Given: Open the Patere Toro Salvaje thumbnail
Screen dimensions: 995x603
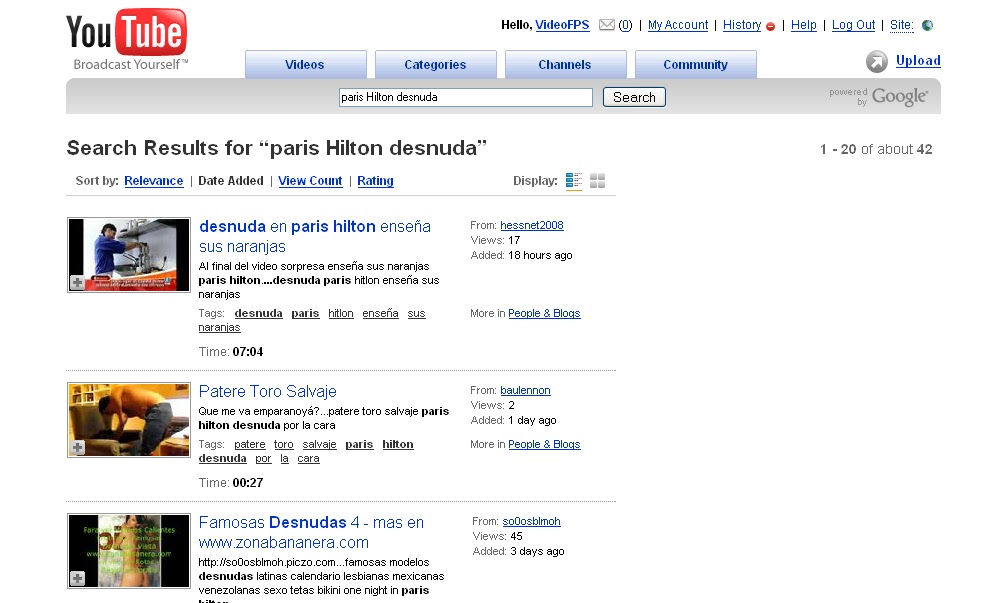Looking at the screenshot, I should coord(129,420).
